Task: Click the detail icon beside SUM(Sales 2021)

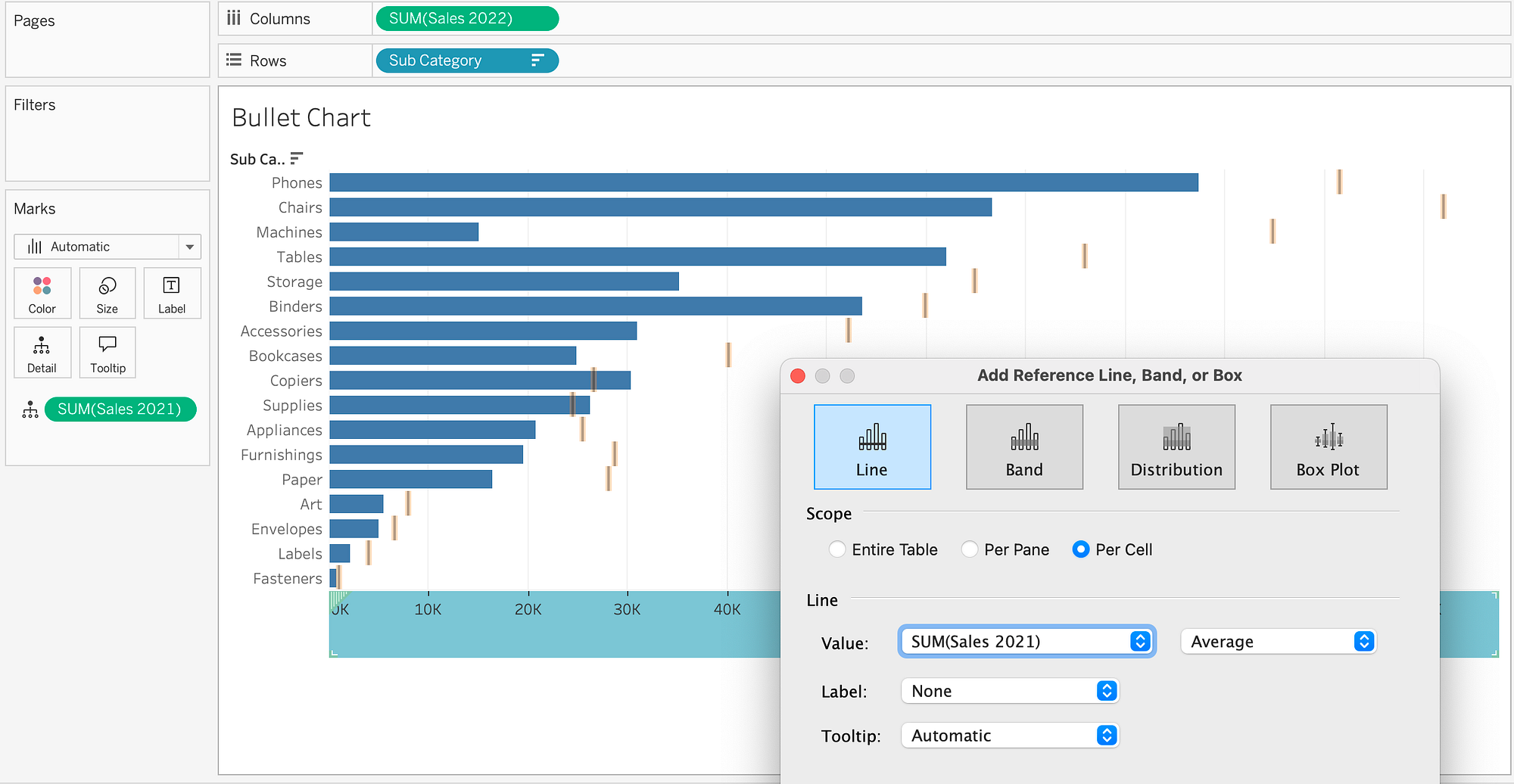Action: (30, 409)
